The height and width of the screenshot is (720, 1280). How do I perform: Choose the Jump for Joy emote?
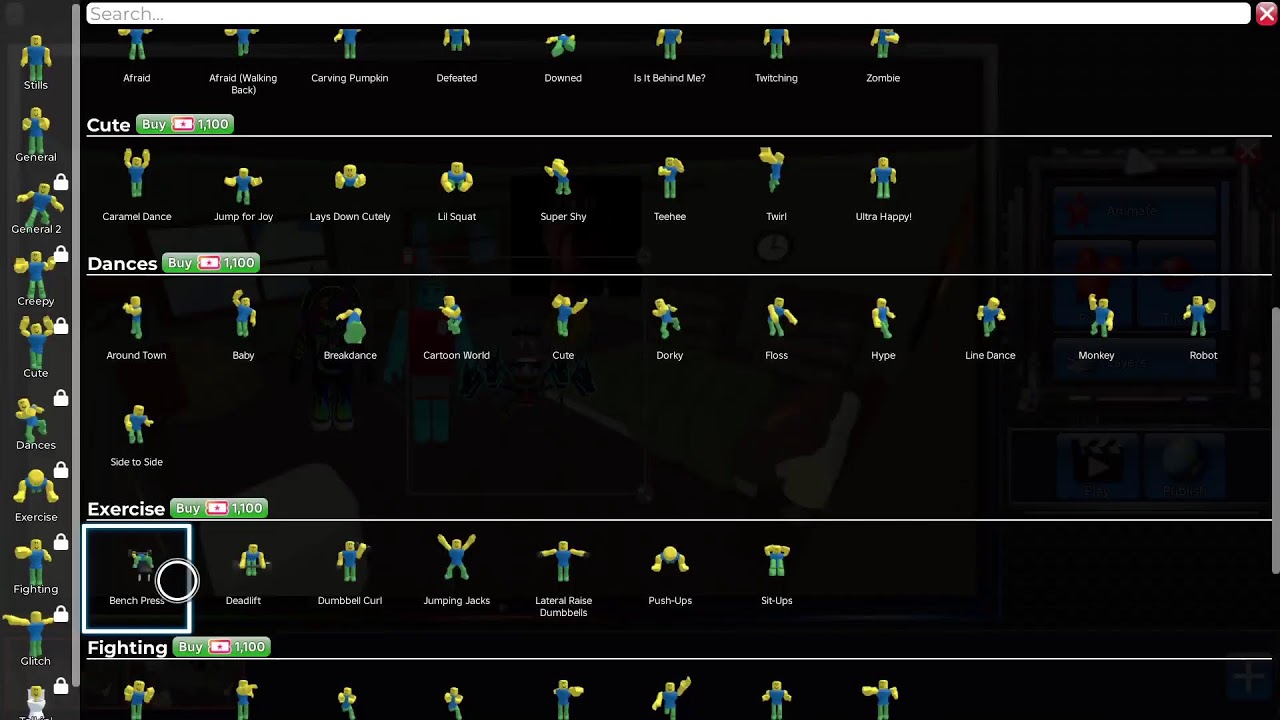(x=243, y=185)
